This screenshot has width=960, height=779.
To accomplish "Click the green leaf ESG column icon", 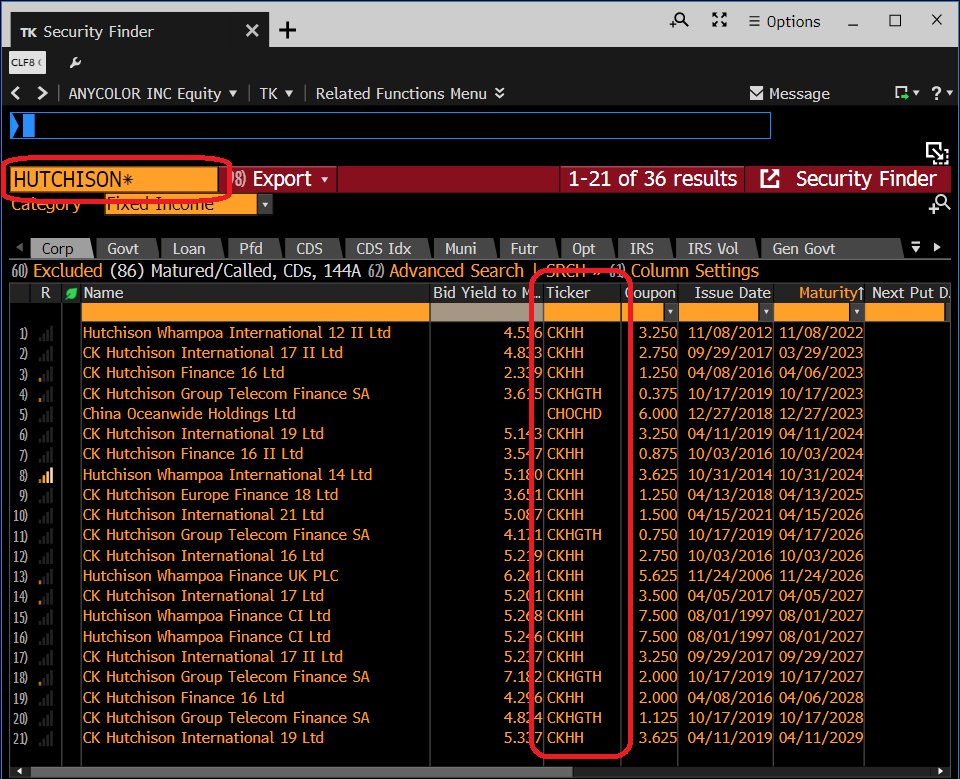I will click(x=72, y=293).
